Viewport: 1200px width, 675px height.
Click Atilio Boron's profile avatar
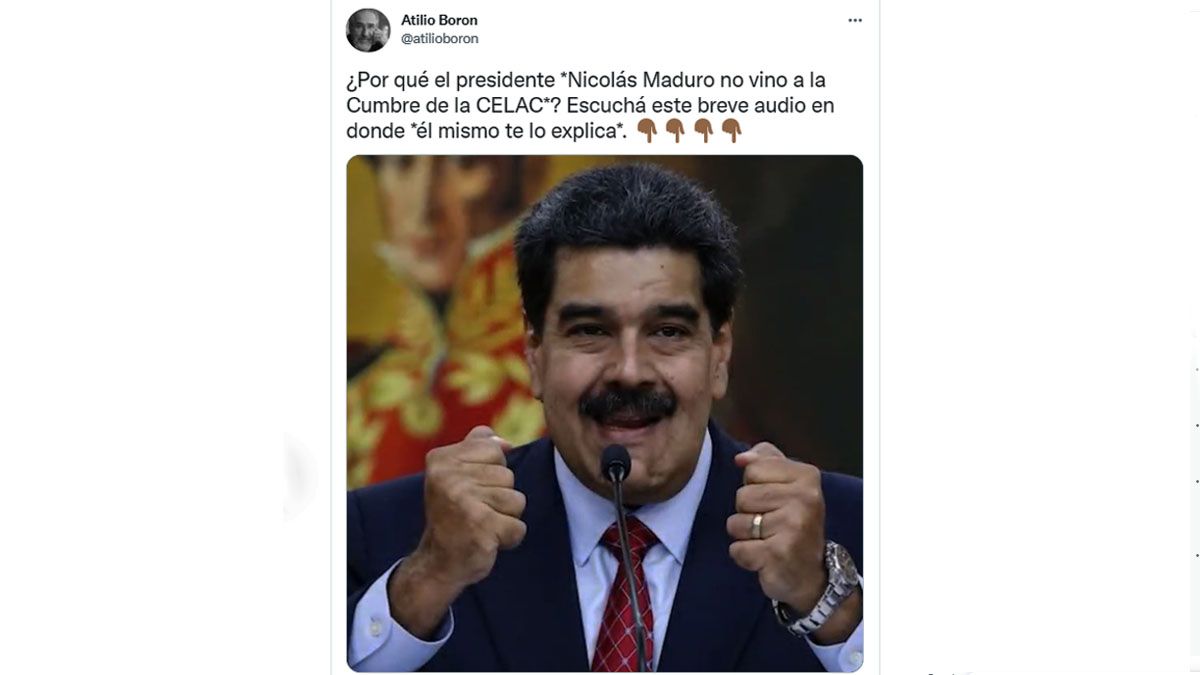368,30
